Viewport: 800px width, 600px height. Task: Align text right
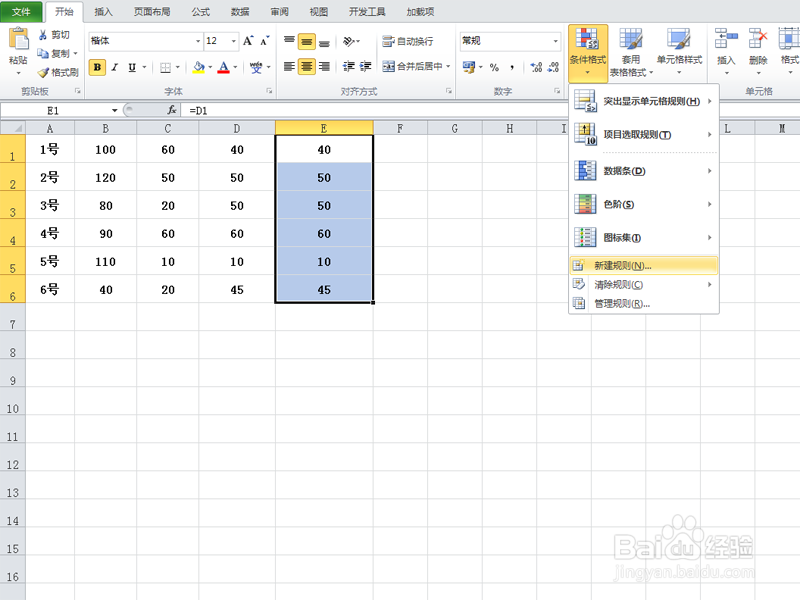click(x=324, y=67)
